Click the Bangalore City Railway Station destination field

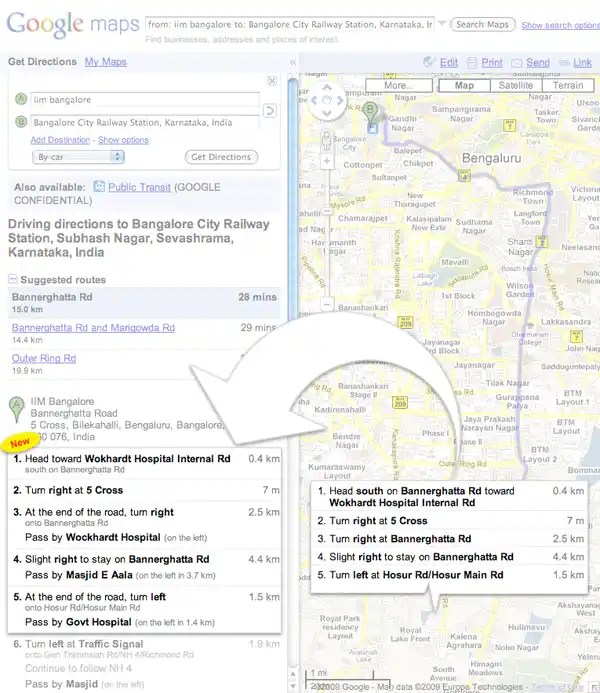pos(145,122)
